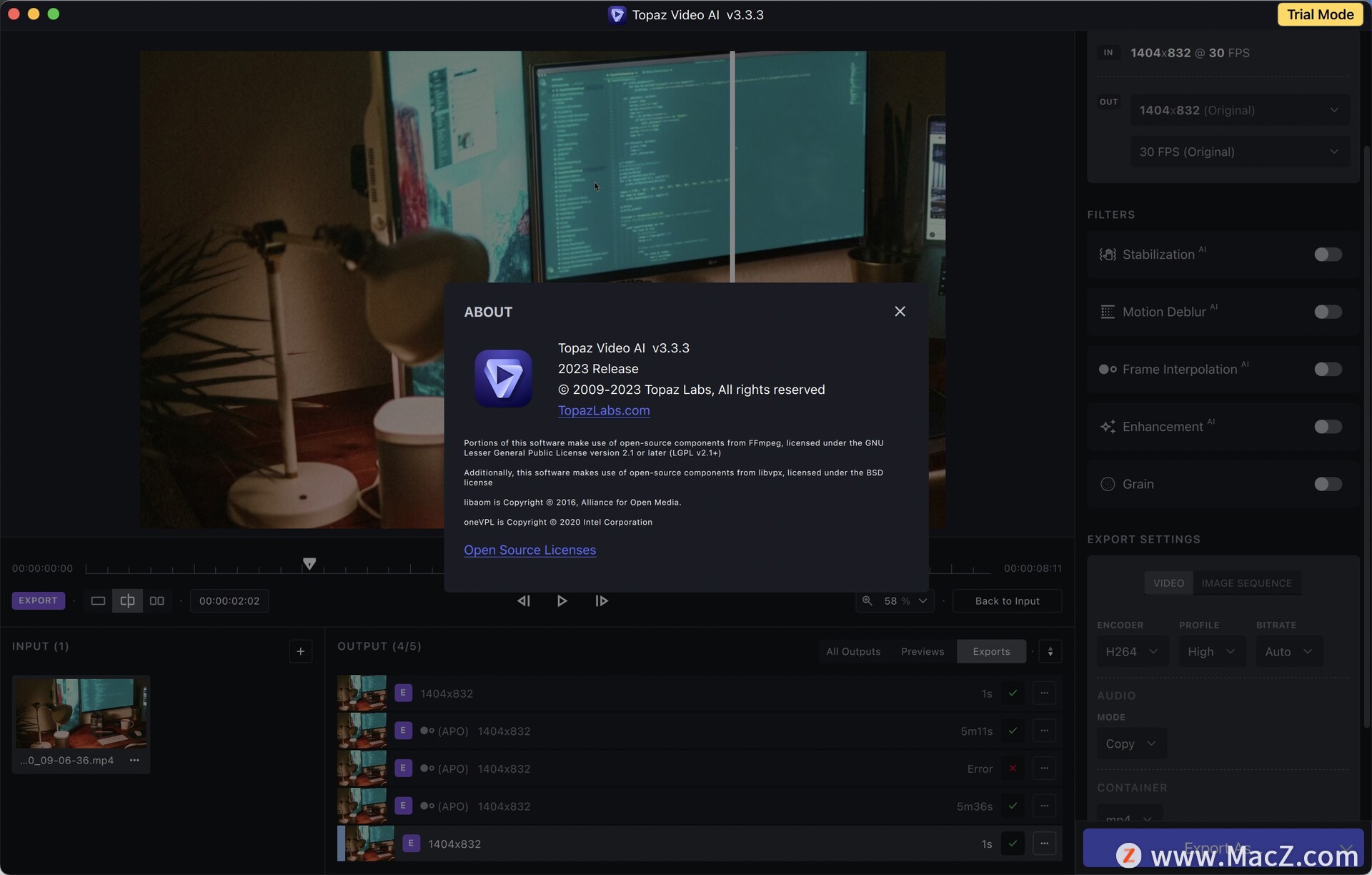Open options for the errored export row

tap(1044, 768)
